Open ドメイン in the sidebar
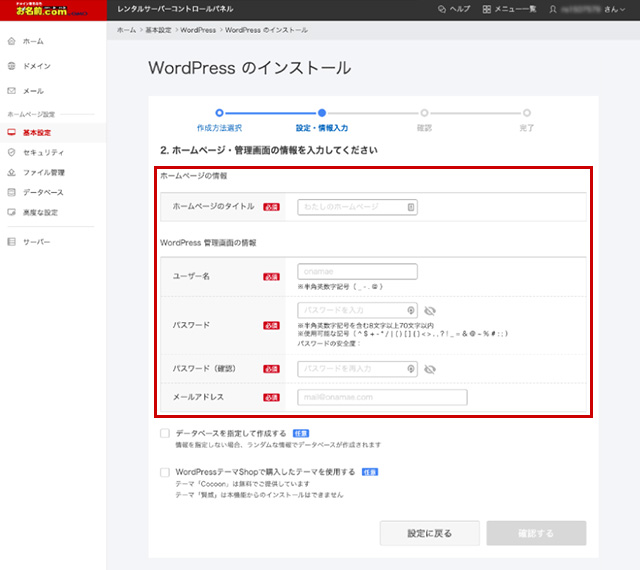Screen dimensions: 640x570 pyautogui.click(x=37, y=66)
